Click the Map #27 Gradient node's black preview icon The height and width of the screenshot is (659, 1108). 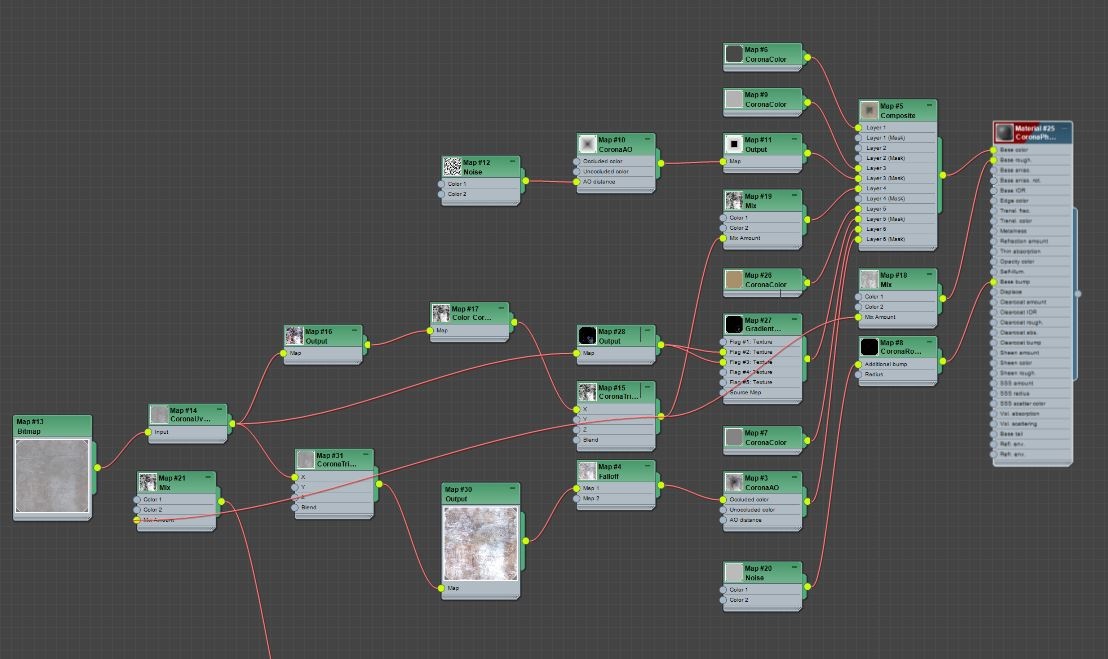pos(734,325)
